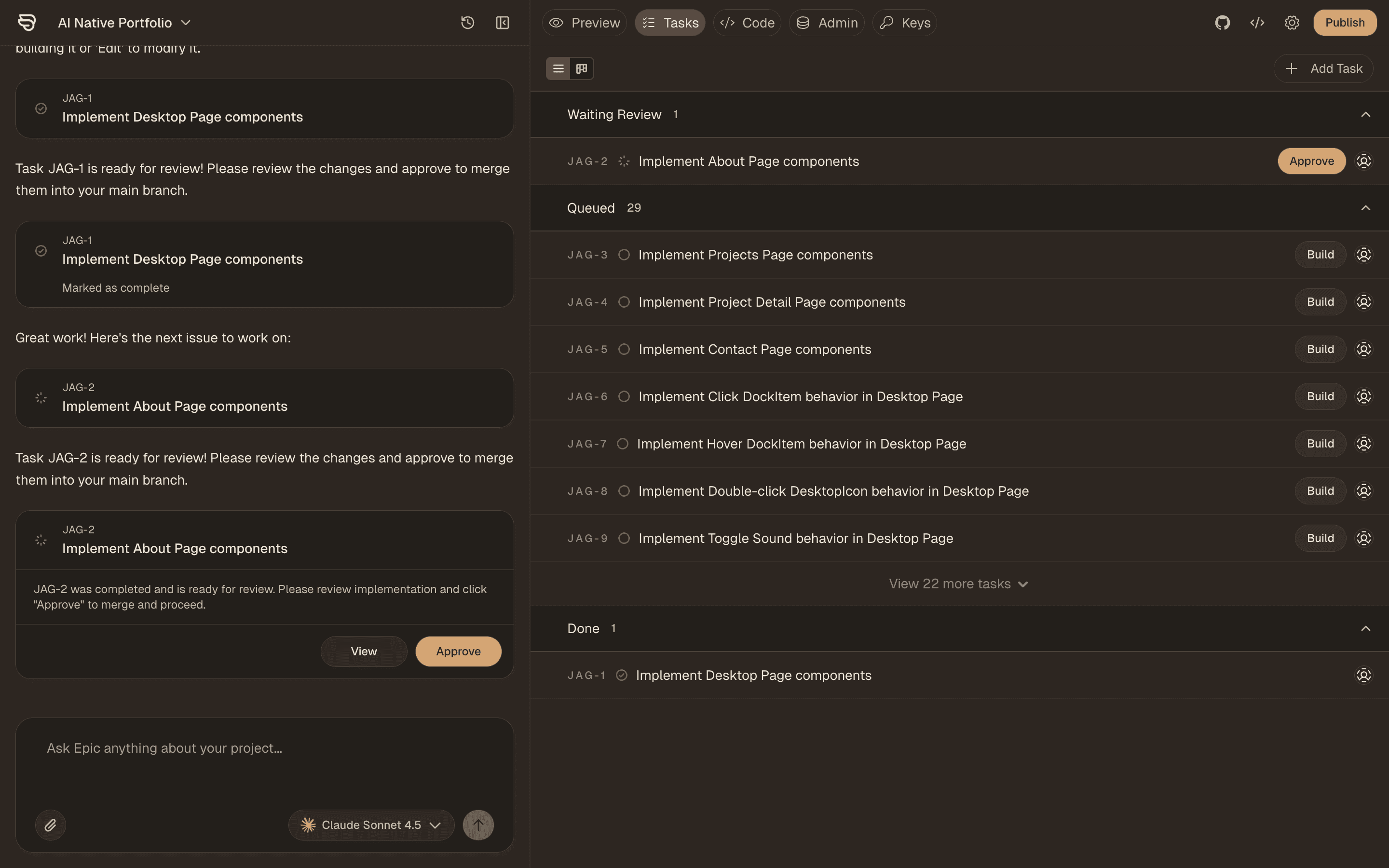Open the settings gear icon
1389x868 pixels.
click(x=1292, y=22)
